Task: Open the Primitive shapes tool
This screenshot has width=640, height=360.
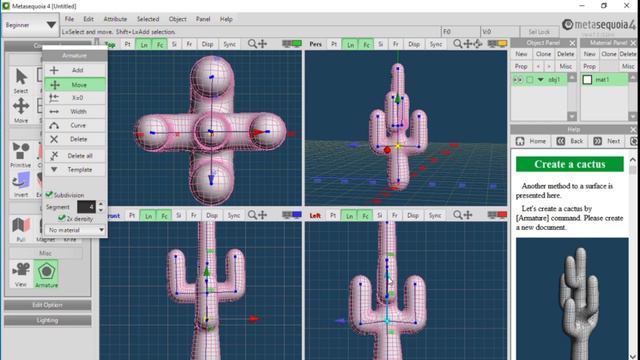Action: 21,155
